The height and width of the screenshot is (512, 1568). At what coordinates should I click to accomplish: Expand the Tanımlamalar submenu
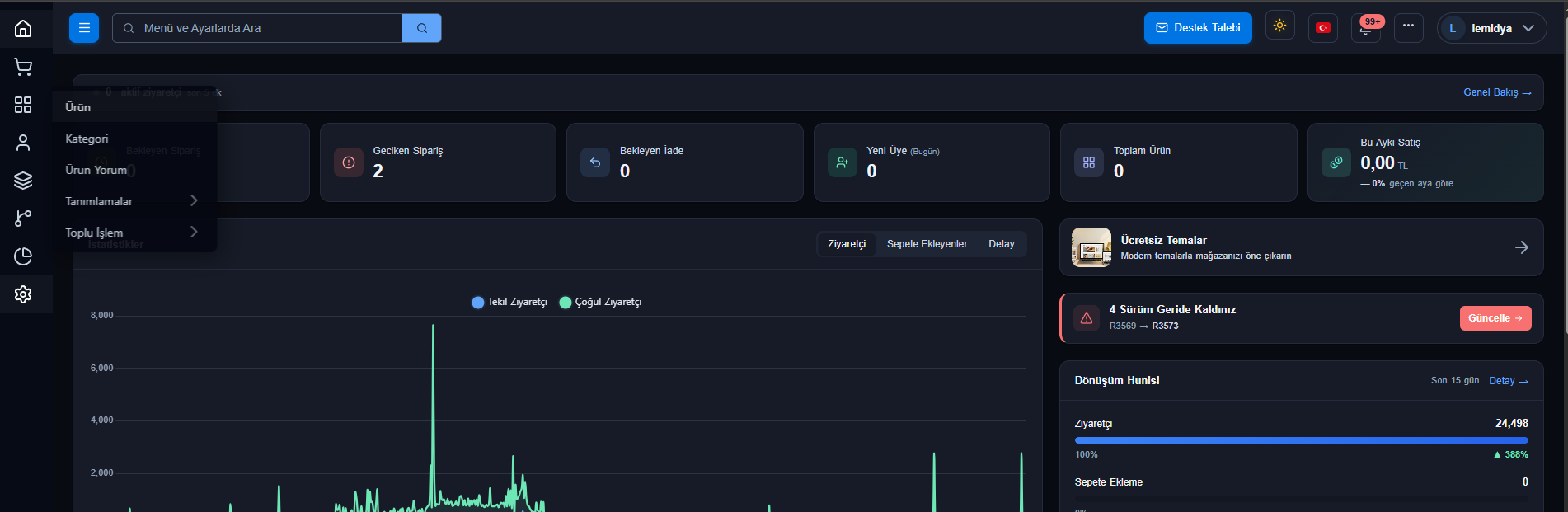click(132, 201)
